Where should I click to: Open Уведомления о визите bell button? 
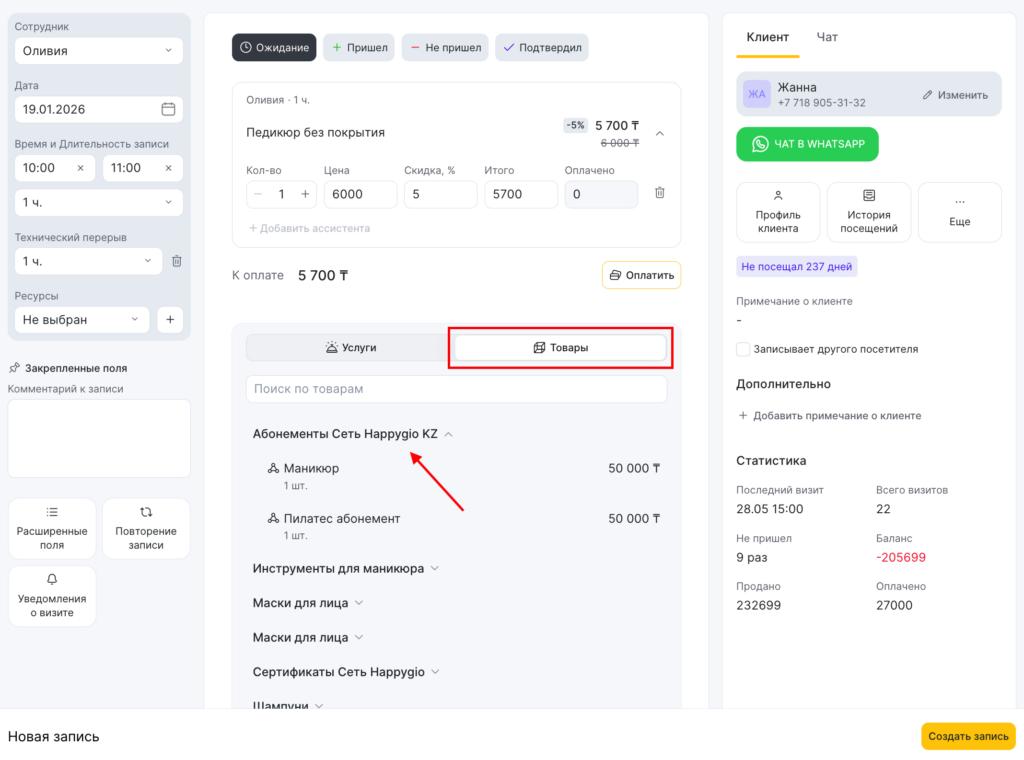[52, 596]
